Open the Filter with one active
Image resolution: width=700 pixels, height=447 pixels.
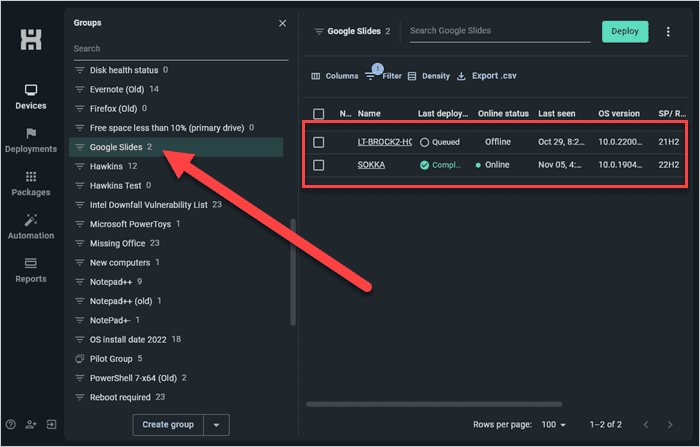coord(383,74)
